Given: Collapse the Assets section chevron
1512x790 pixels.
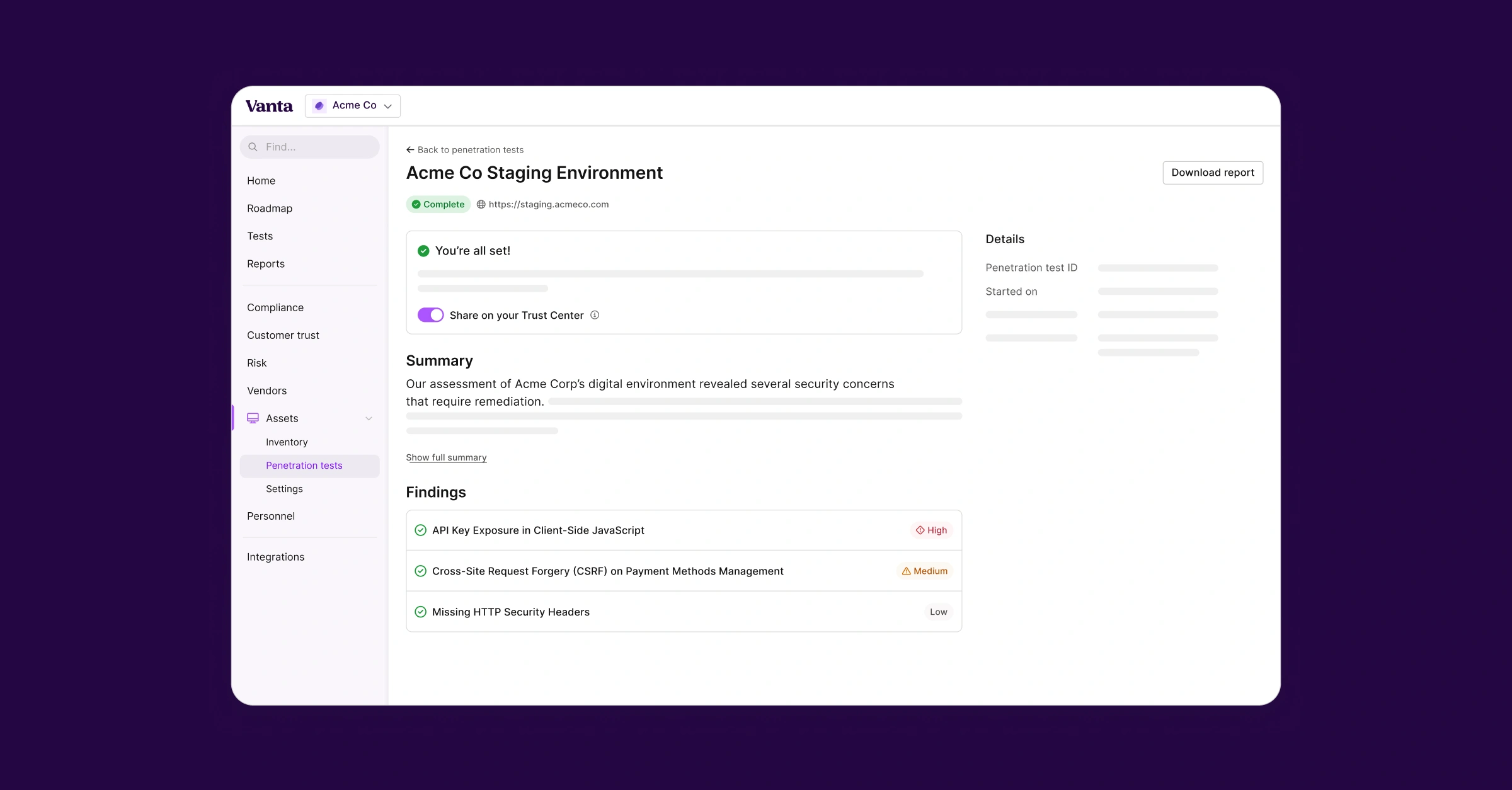Looking at the screenshot, I should 369,418.
